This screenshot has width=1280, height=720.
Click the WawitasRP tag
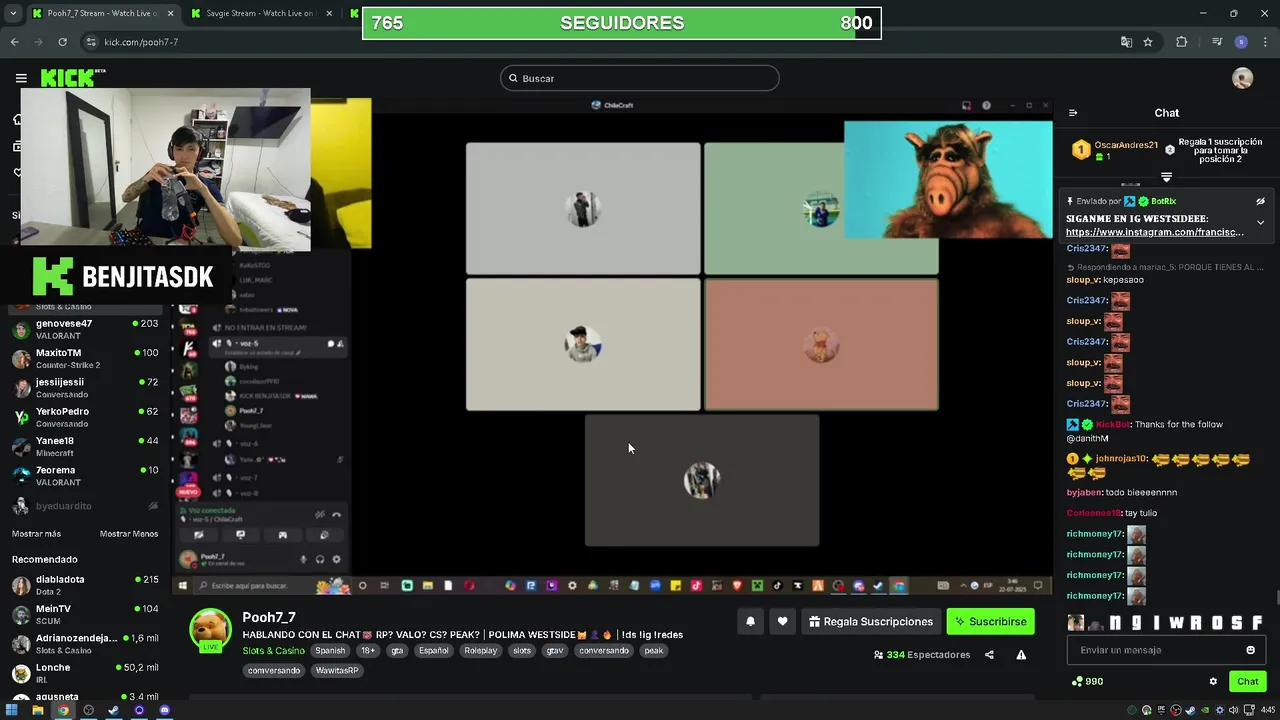pos(337,670)
